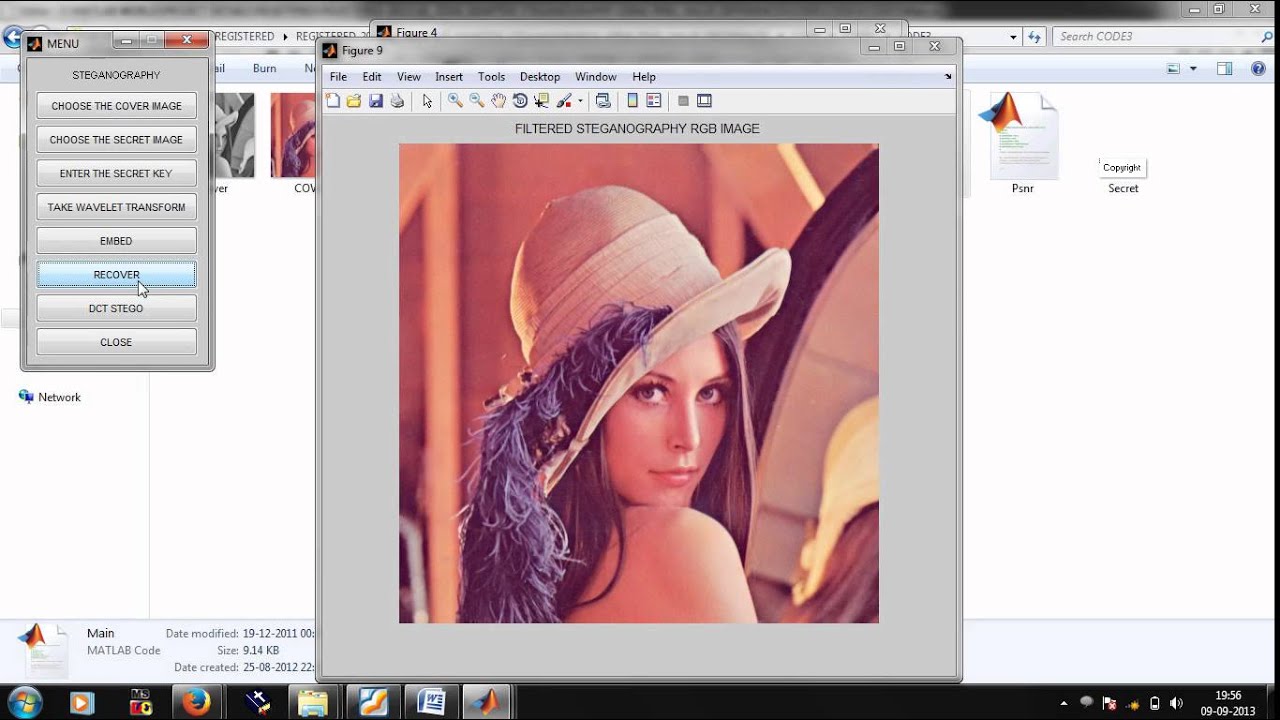
Task: Expand the Brush tool color dropdown arrow
Action: pos(580,101)
